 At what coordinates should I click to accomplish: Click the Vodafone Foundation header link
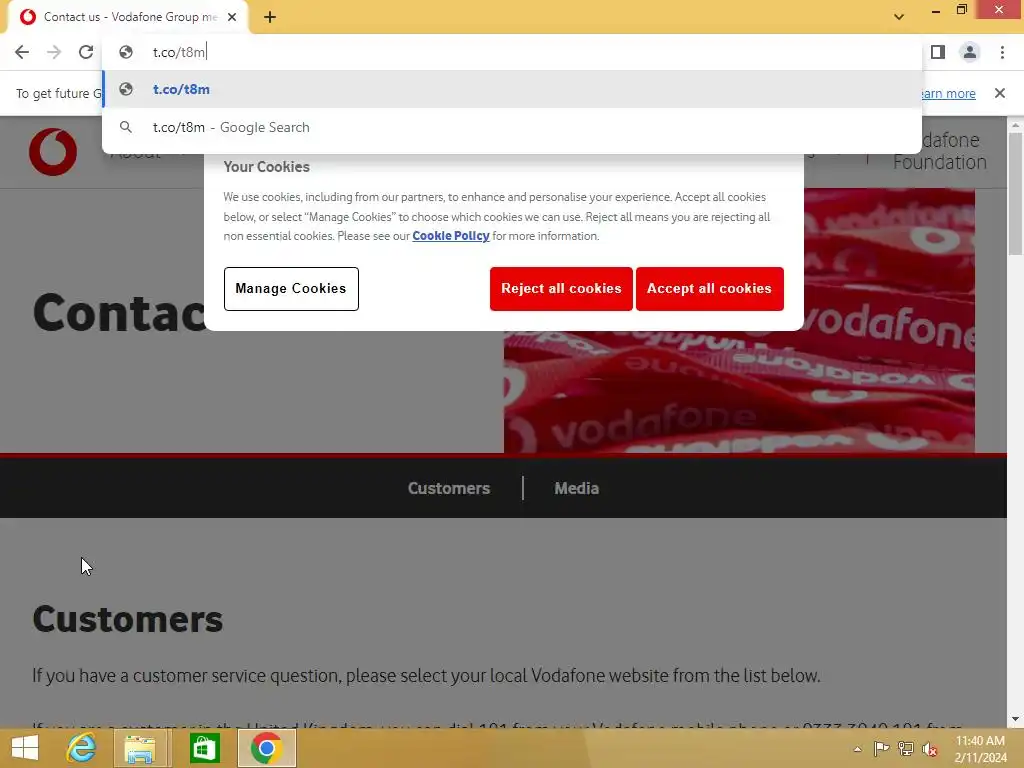coord(940,151)
